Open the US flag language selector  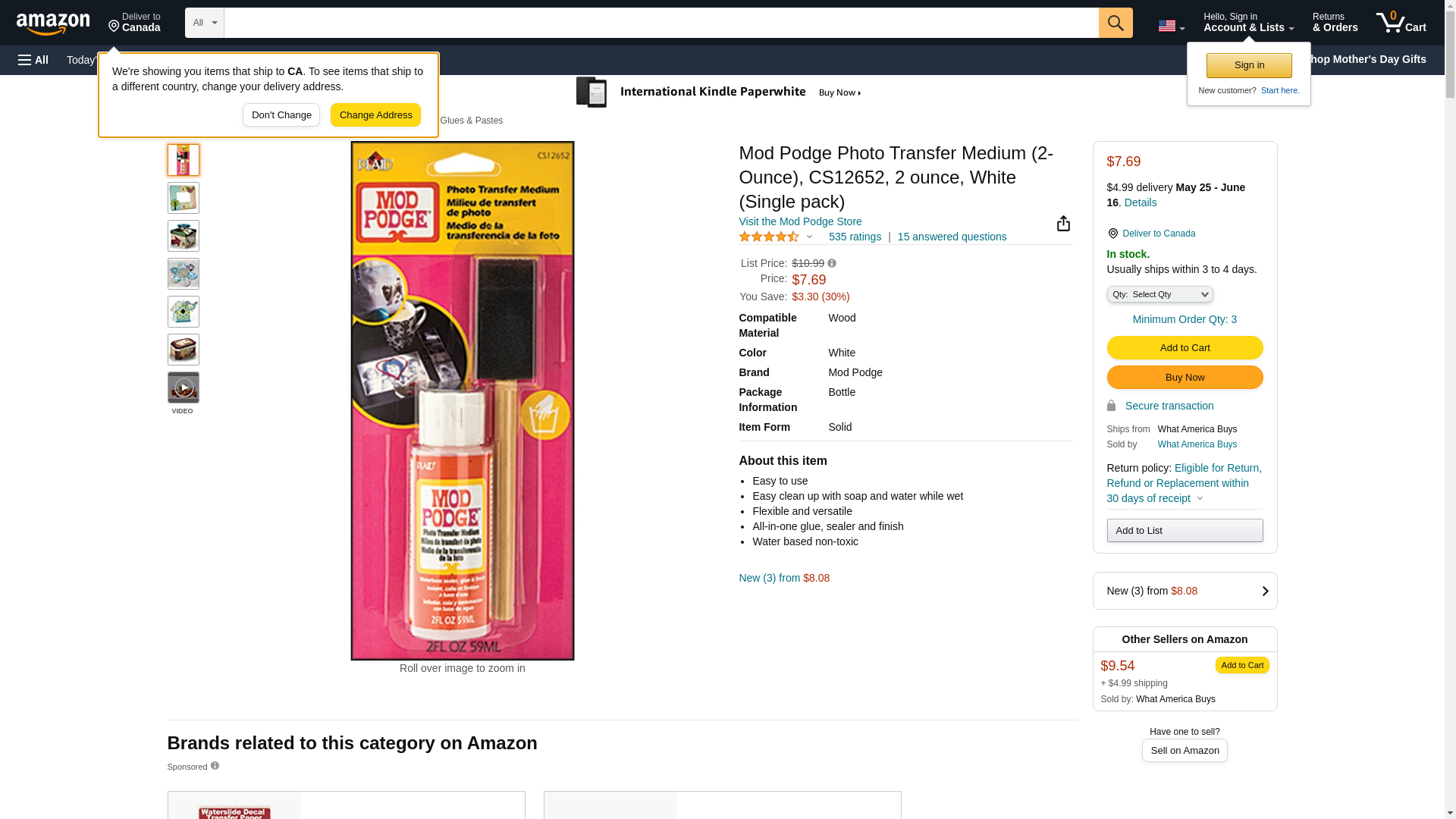pos(1171,26)
